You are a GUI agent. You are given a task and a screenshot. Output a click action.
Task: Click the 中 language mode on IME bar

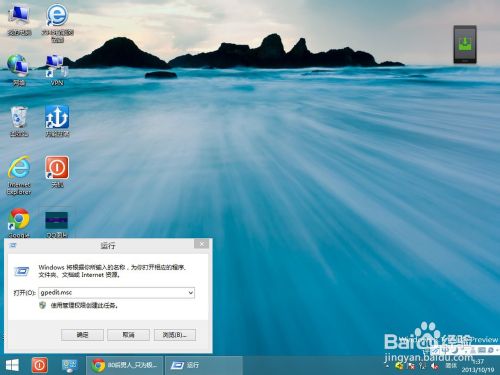point(446,350)
